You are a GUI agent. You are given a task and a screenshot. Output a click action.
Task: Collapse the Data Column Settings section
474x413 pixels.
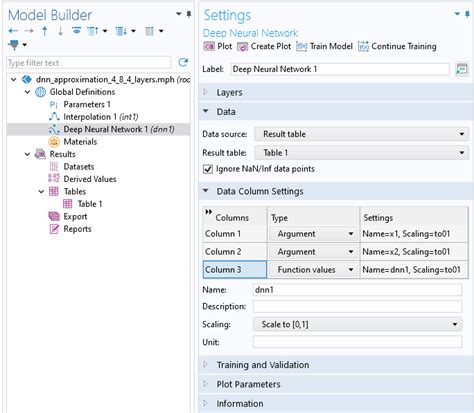[206, 191]
